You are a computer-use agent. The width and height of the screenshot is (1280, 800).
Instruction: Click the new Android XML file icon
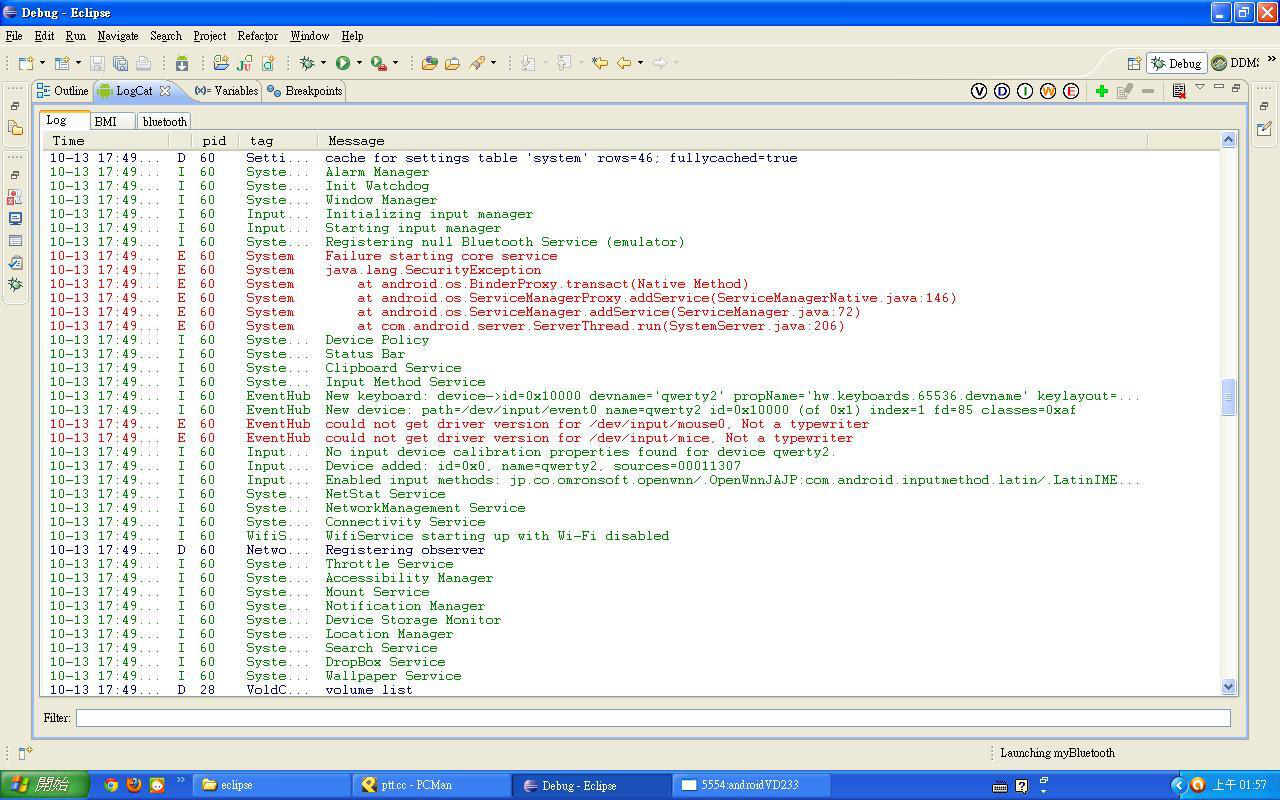267,63
